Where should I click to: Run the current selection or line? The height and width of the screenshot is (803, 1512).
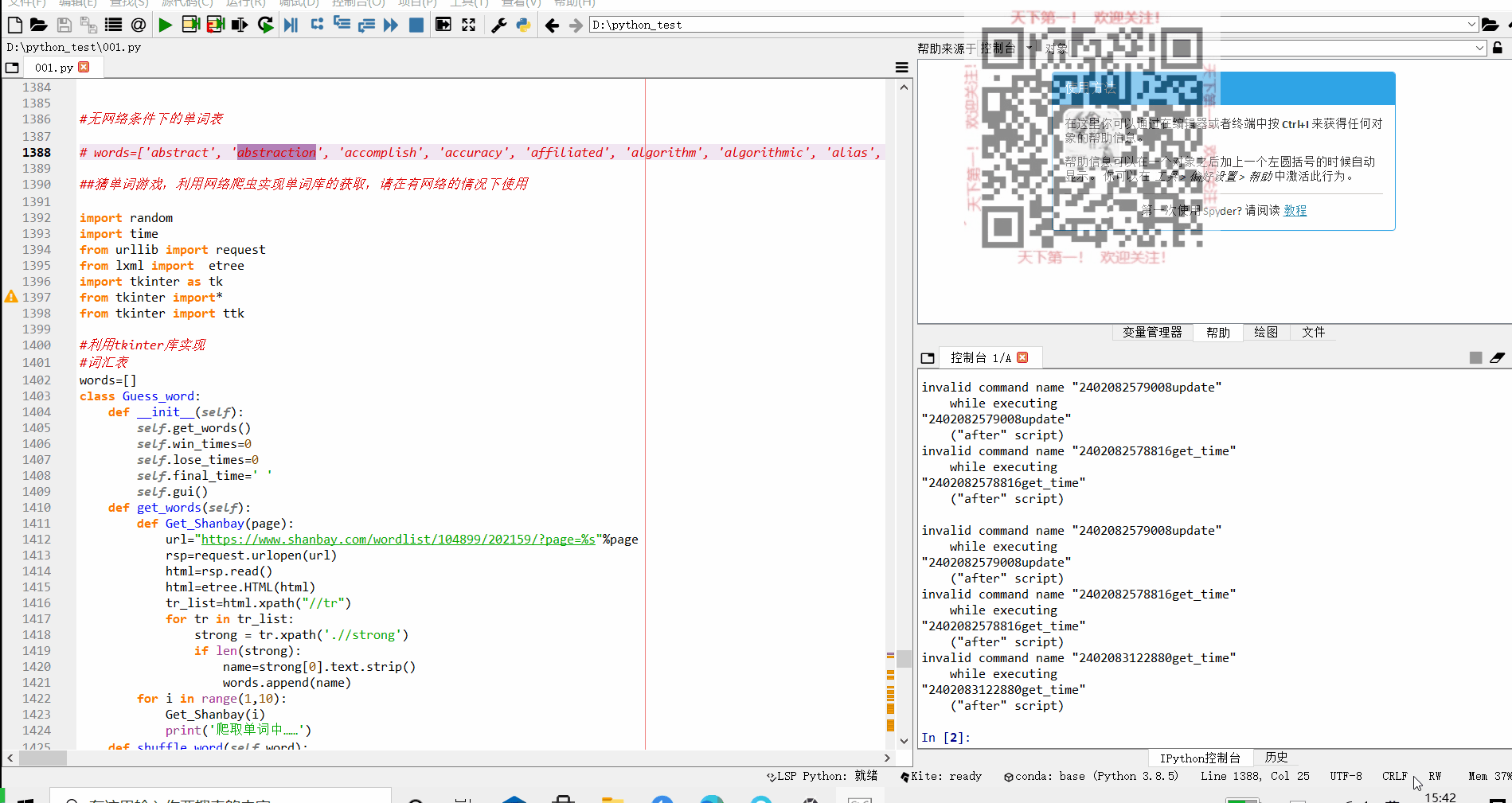pos(240,25)
